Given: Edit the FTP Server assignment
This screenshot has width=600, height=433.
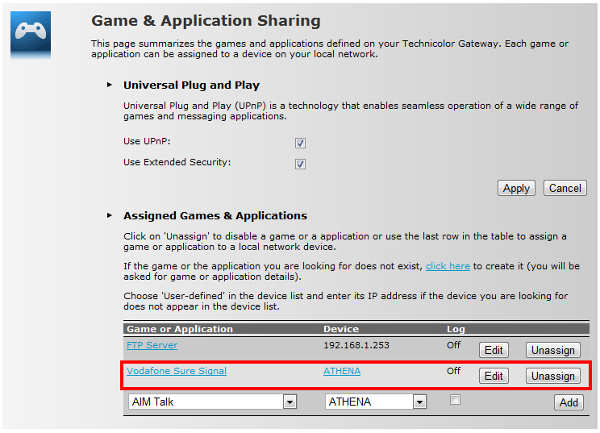Looking at the screenshot, I should coord(494,350).
